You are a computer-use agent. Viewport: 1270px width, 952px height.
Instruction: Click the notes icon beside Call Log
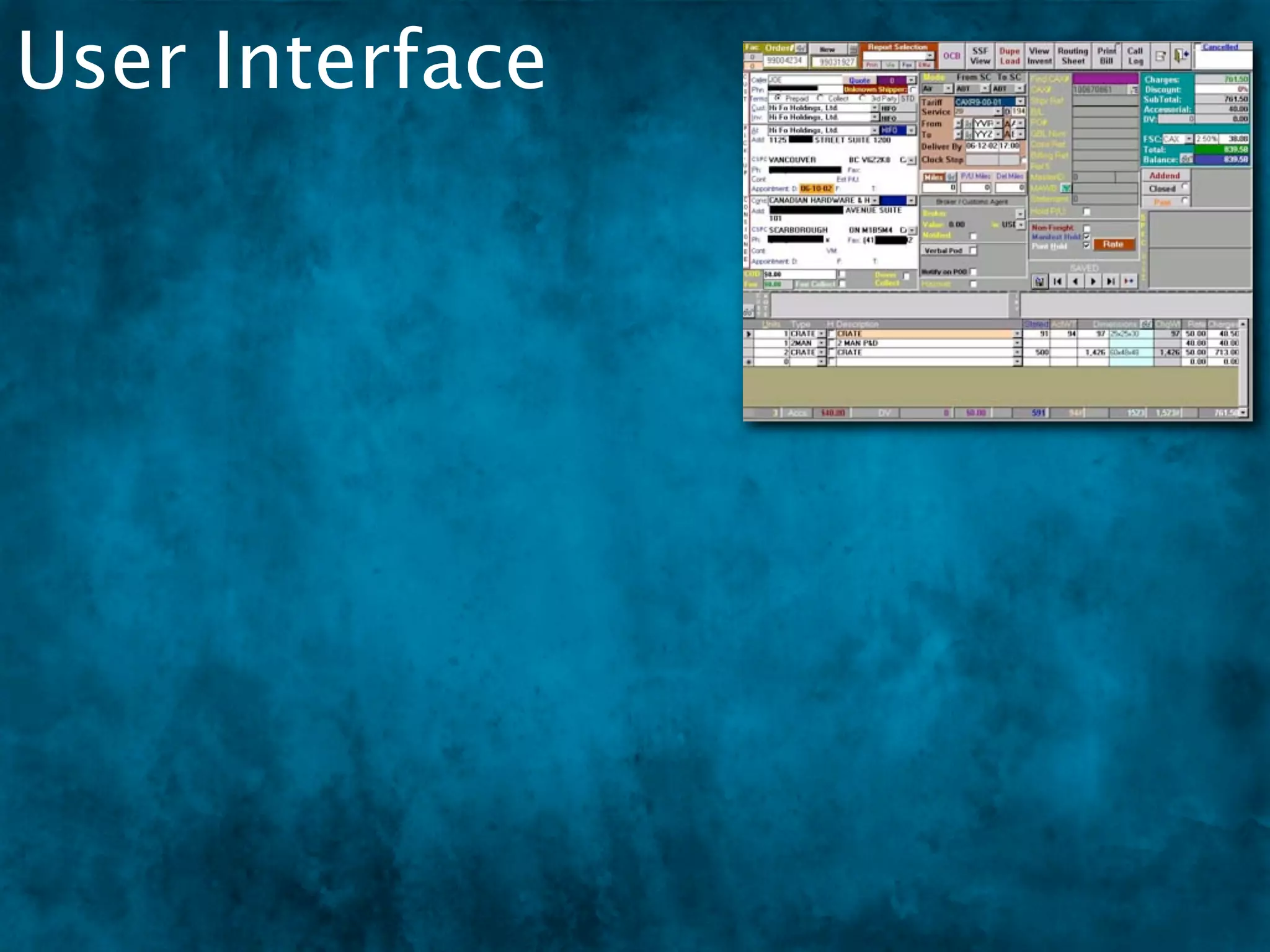[x=1160, y=56]
